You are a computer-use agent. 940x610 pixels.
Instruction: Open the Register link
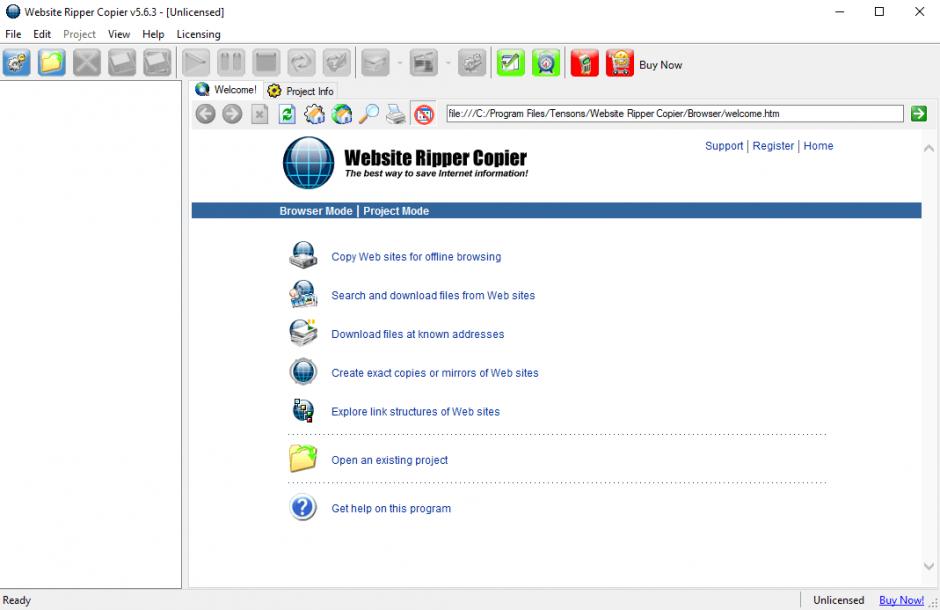(773, 146)
